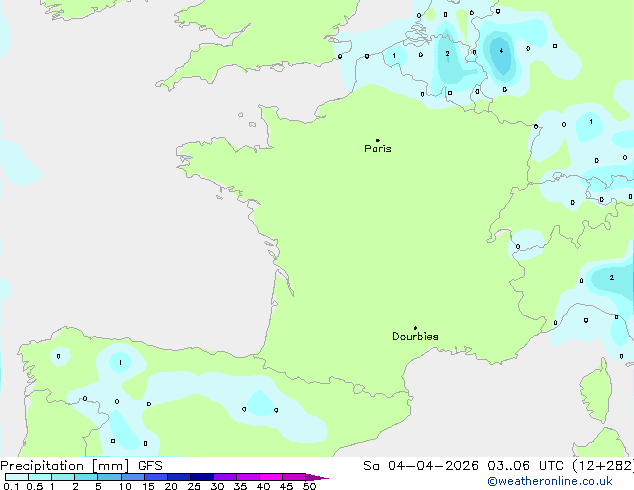Click the '10' legend scale label
Screen dimensions: 634x490
(125, 486)
